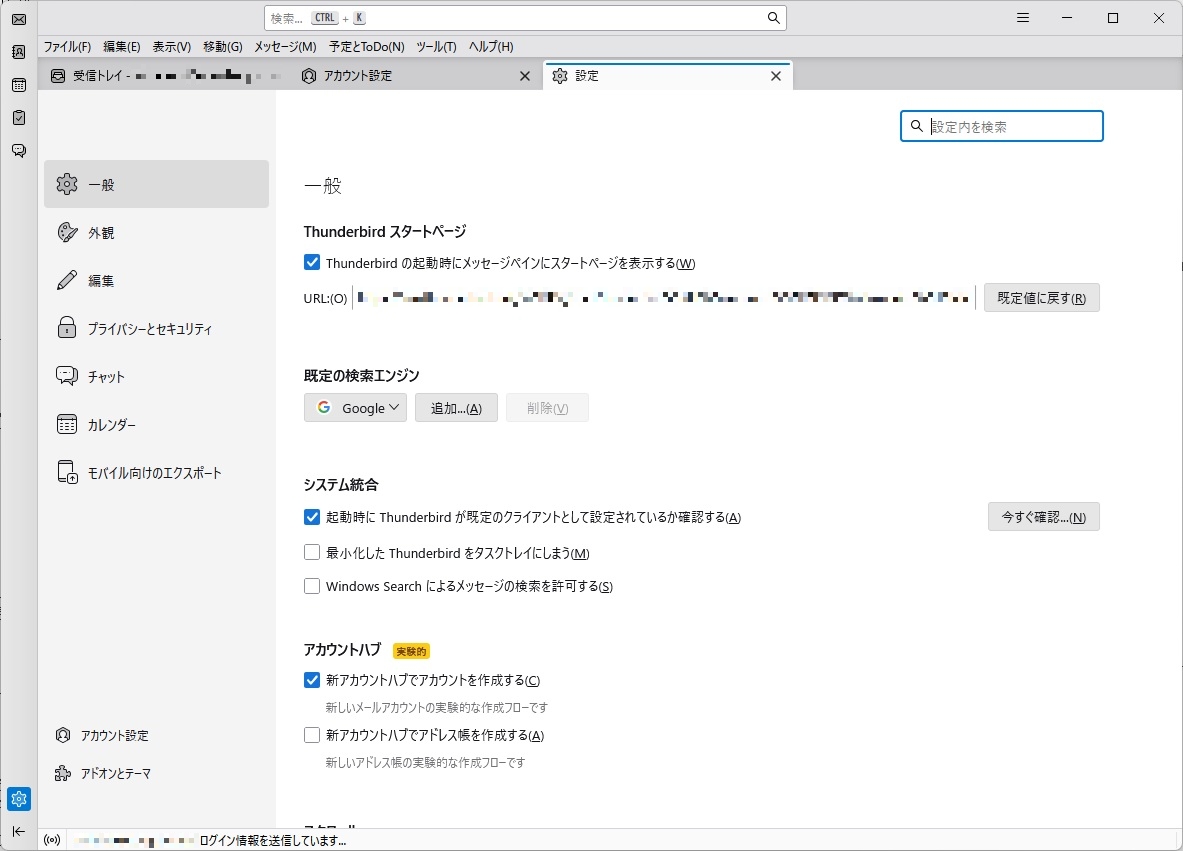Close the 設定 tab
This screenshot has height=851, width=1183.
(776, 76)
